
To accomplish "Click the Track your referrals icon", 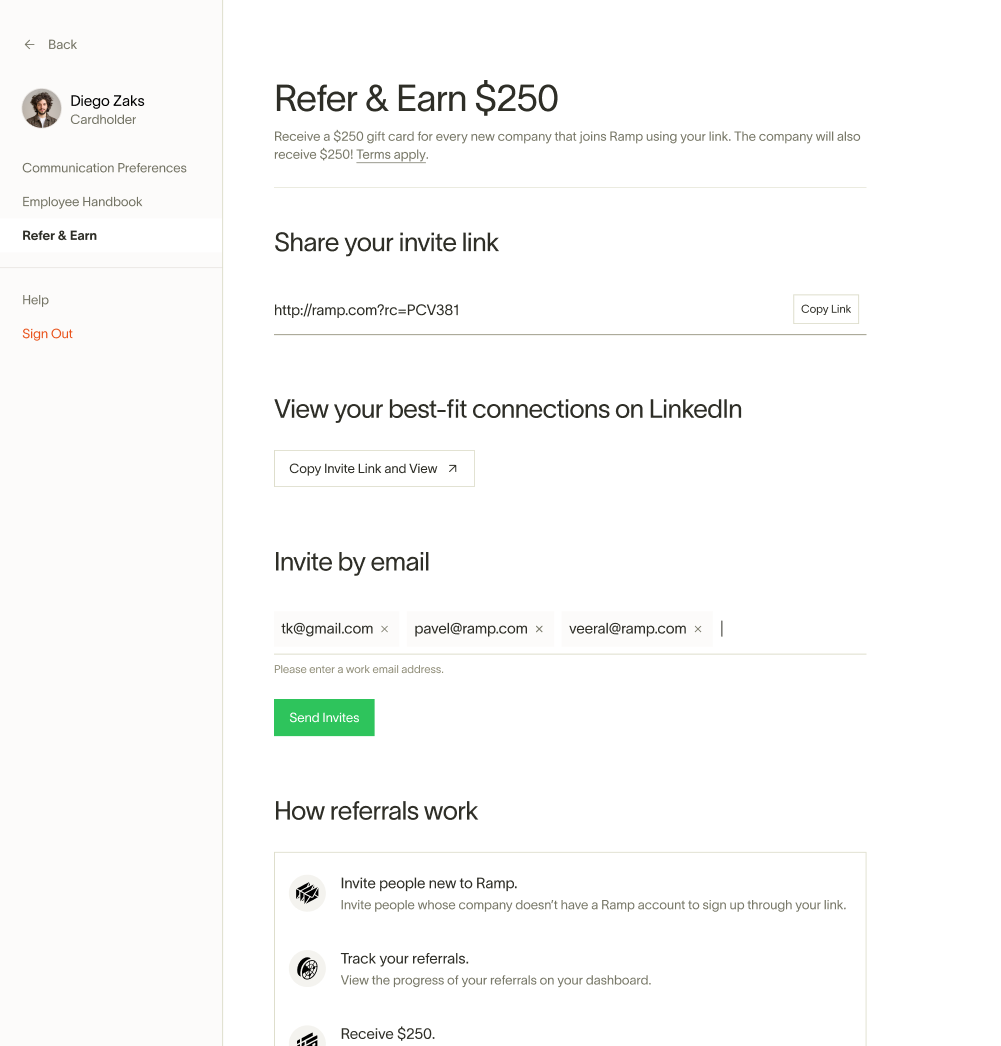I will (x=307, y=968).
